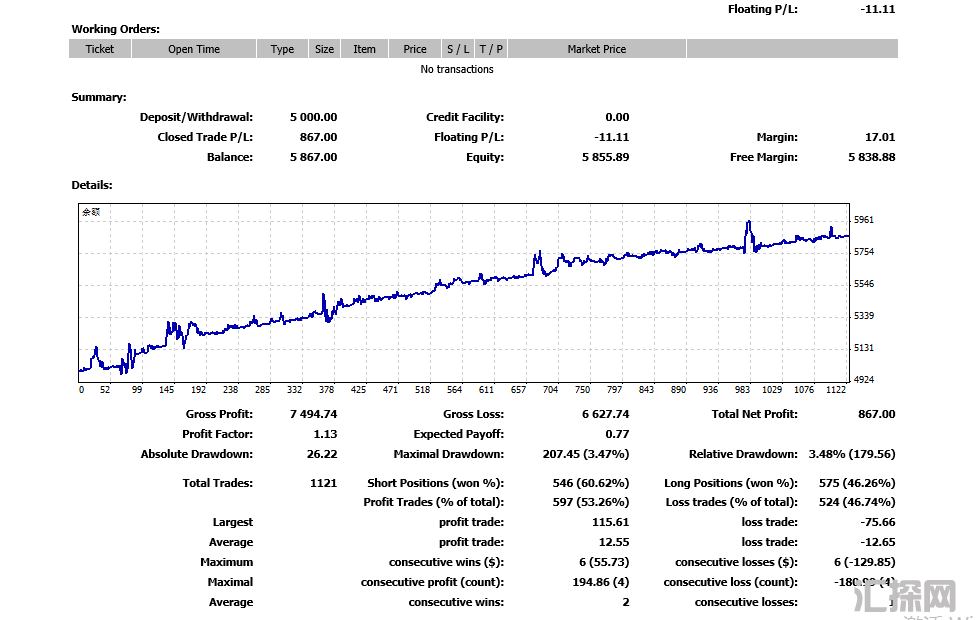The width and height of the screenshot is (976, 620).
Task: Select the Absolute Drawdown value 26.22
Action: (322, 454)
